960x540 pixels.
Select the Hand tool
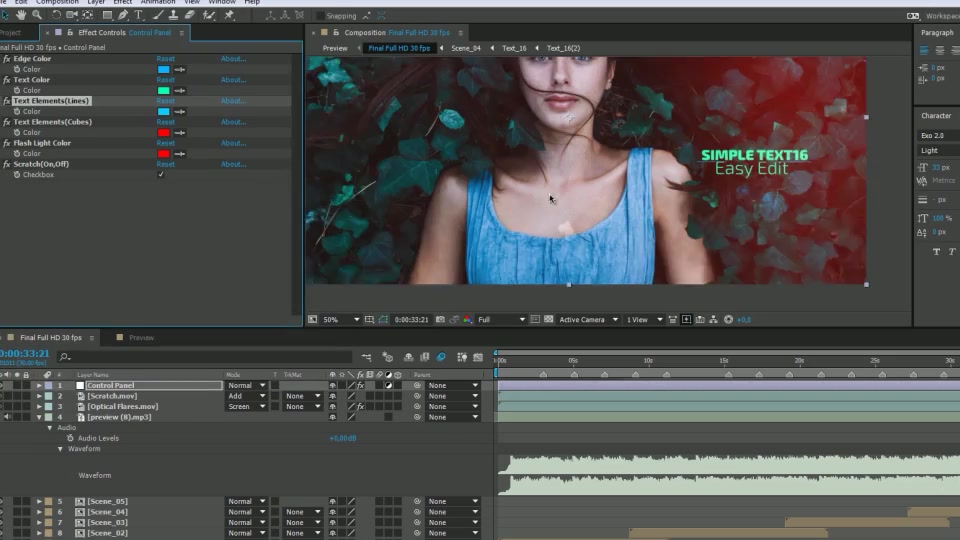pos(21,15)
